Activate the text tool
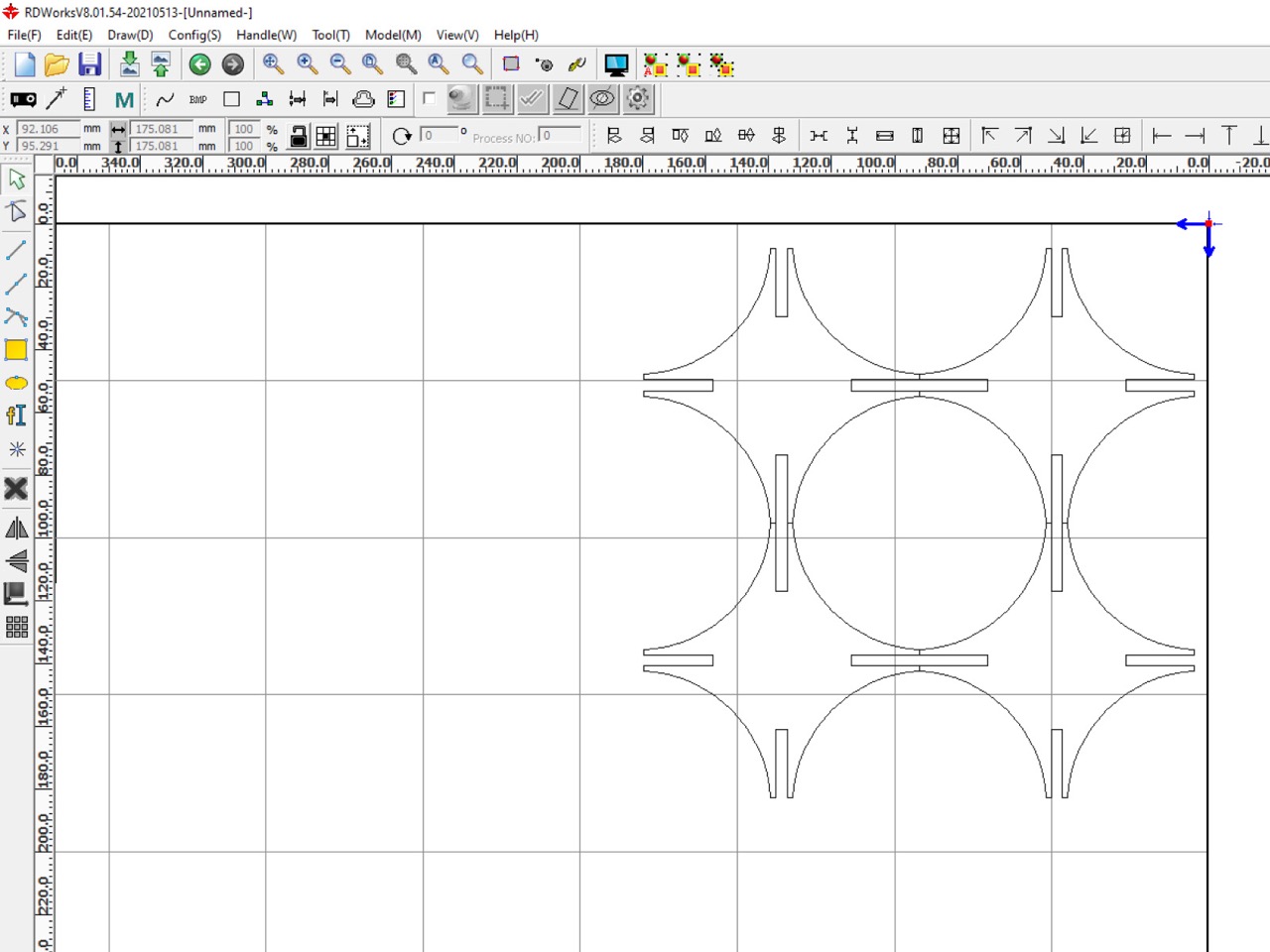This screenshot has height=952, width=1270. pos(16,416)
